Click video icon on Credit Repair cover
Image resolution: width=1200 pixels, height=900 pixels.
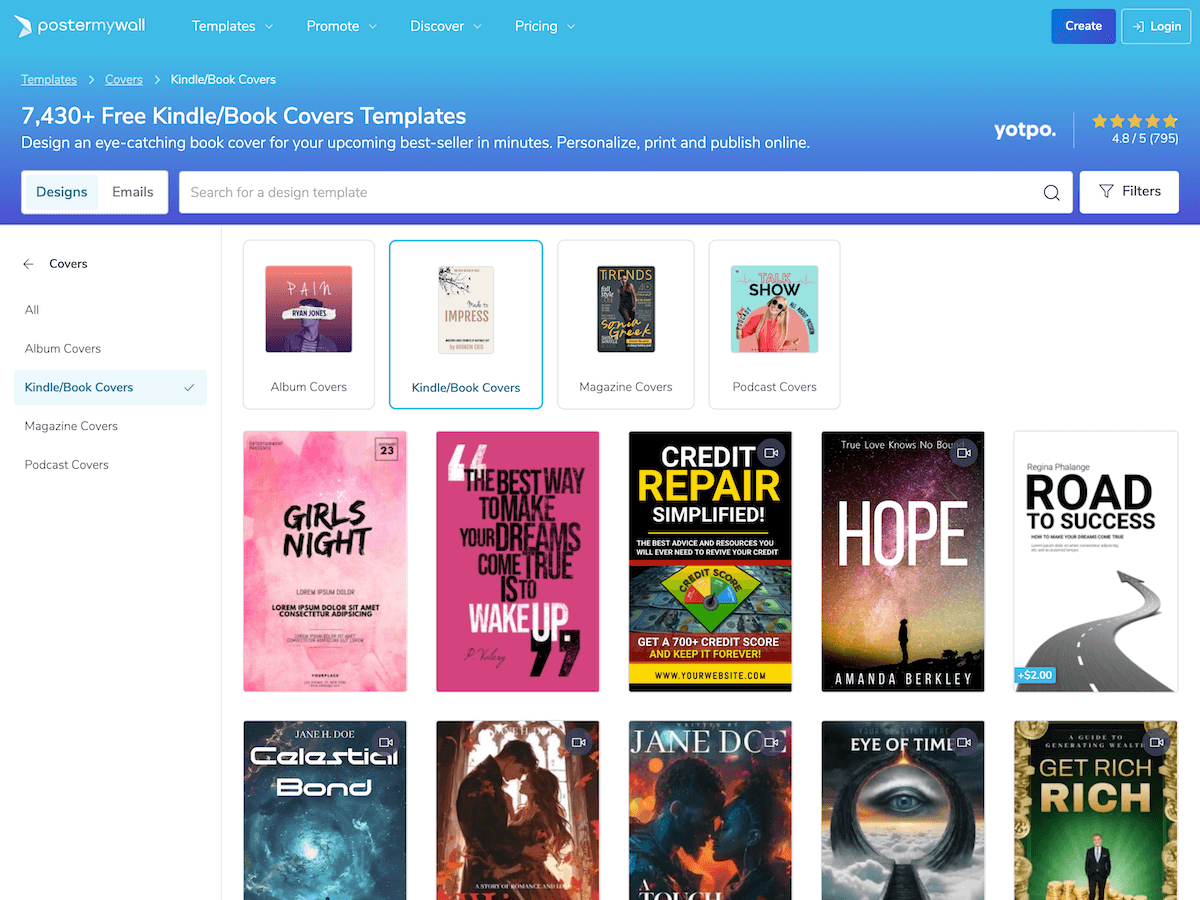(770, 453)
